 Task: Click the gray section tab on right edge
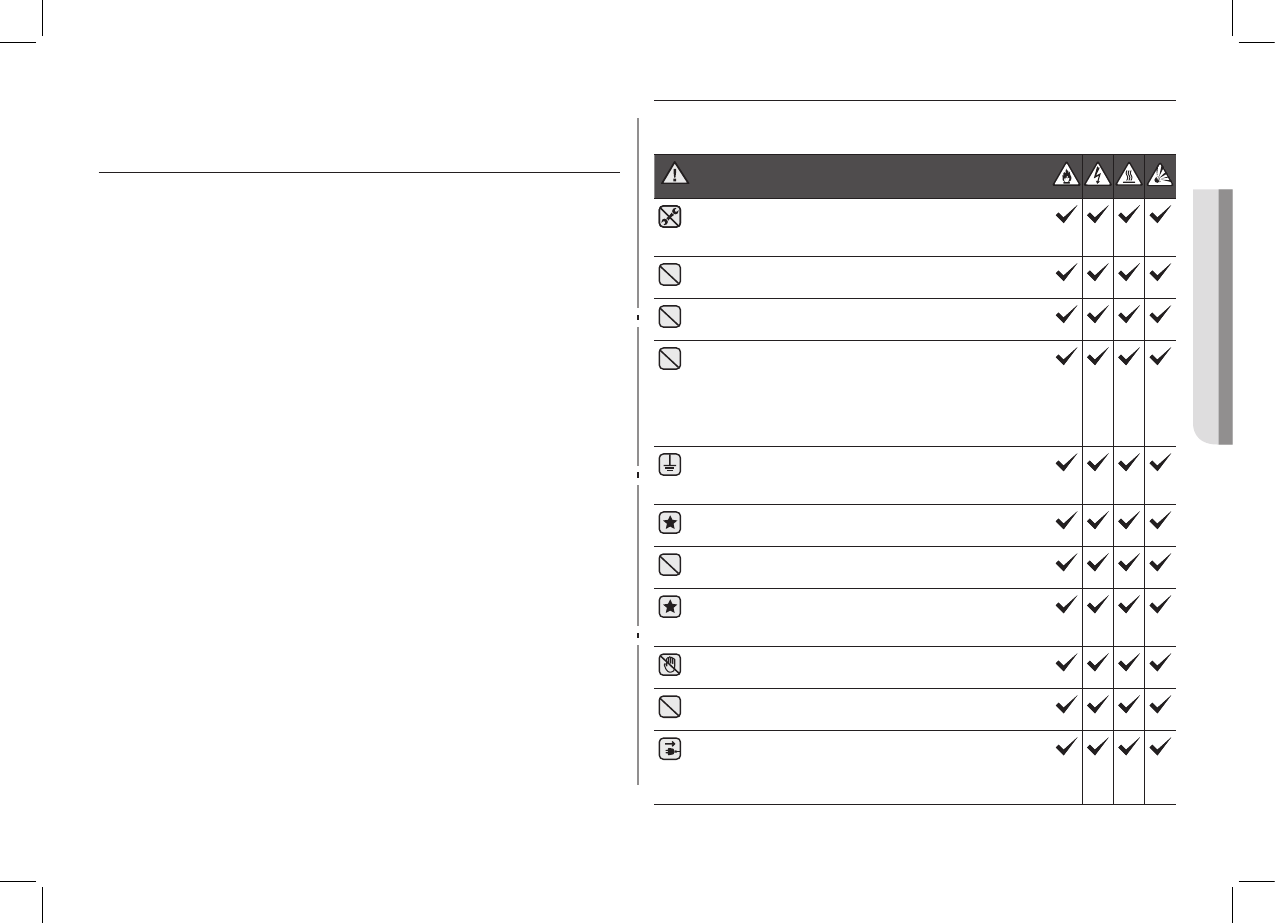point(1214,317)
